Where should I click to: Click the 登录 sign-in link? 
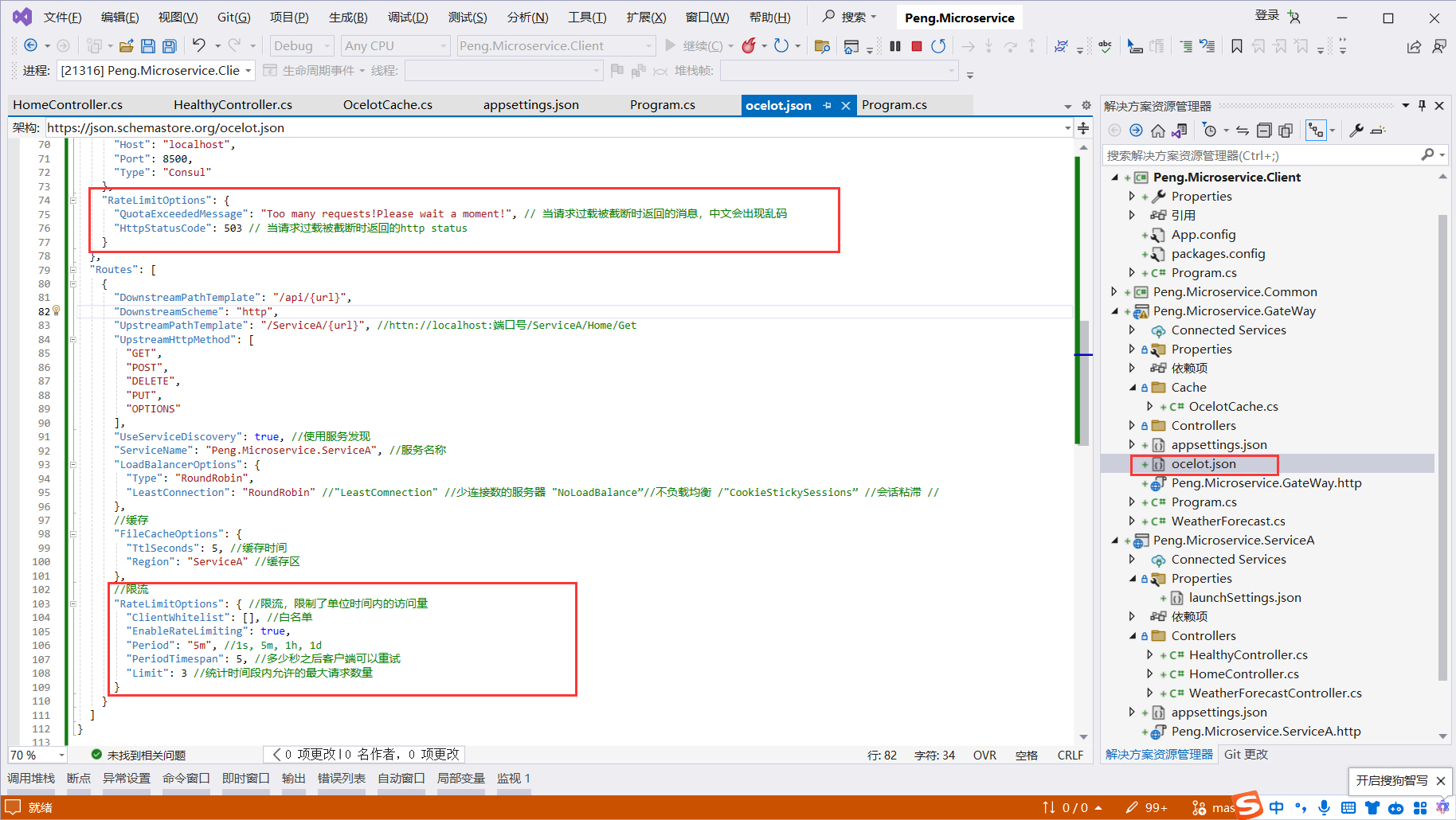pos(1266,16)
